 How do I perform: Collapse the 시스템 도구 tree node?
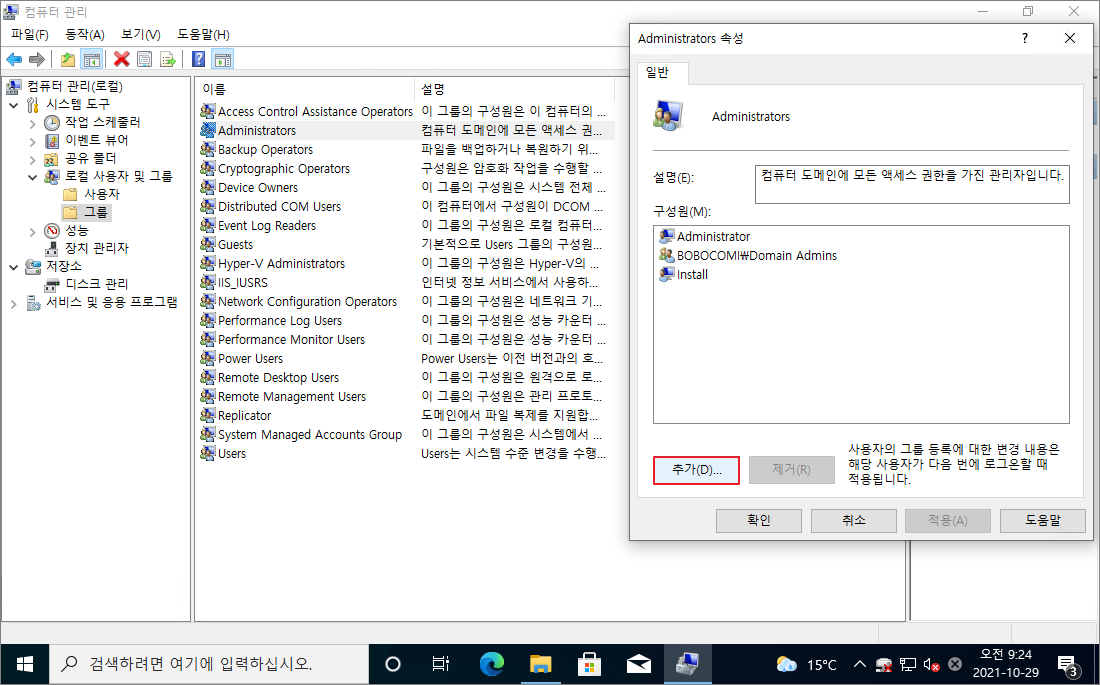coord(14,105)
